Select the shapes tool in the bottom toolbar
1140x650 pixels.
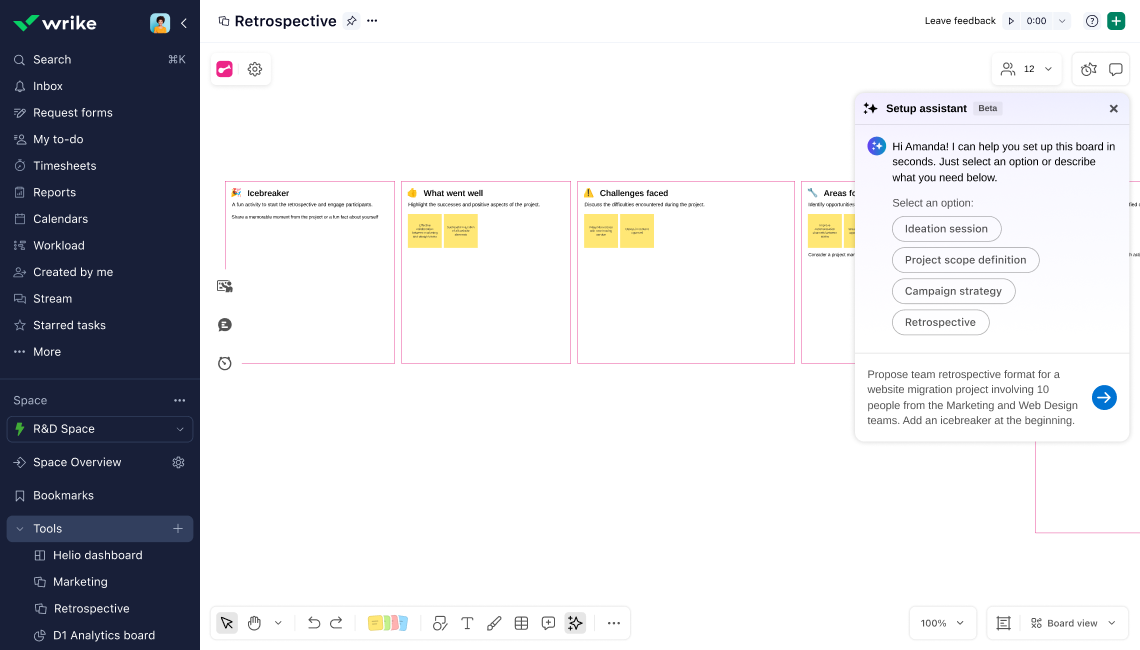tap(440, 622)
